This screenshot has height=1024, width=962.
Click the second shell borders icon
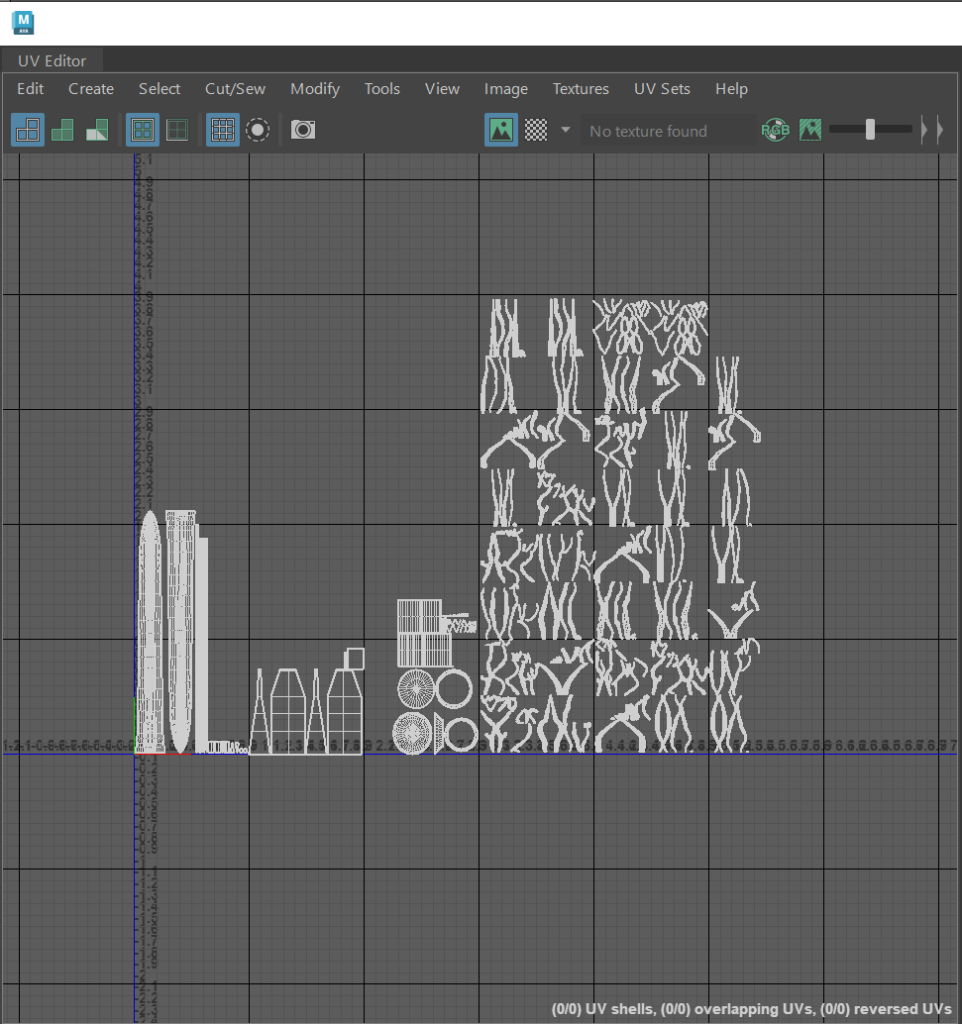point(177,130)
